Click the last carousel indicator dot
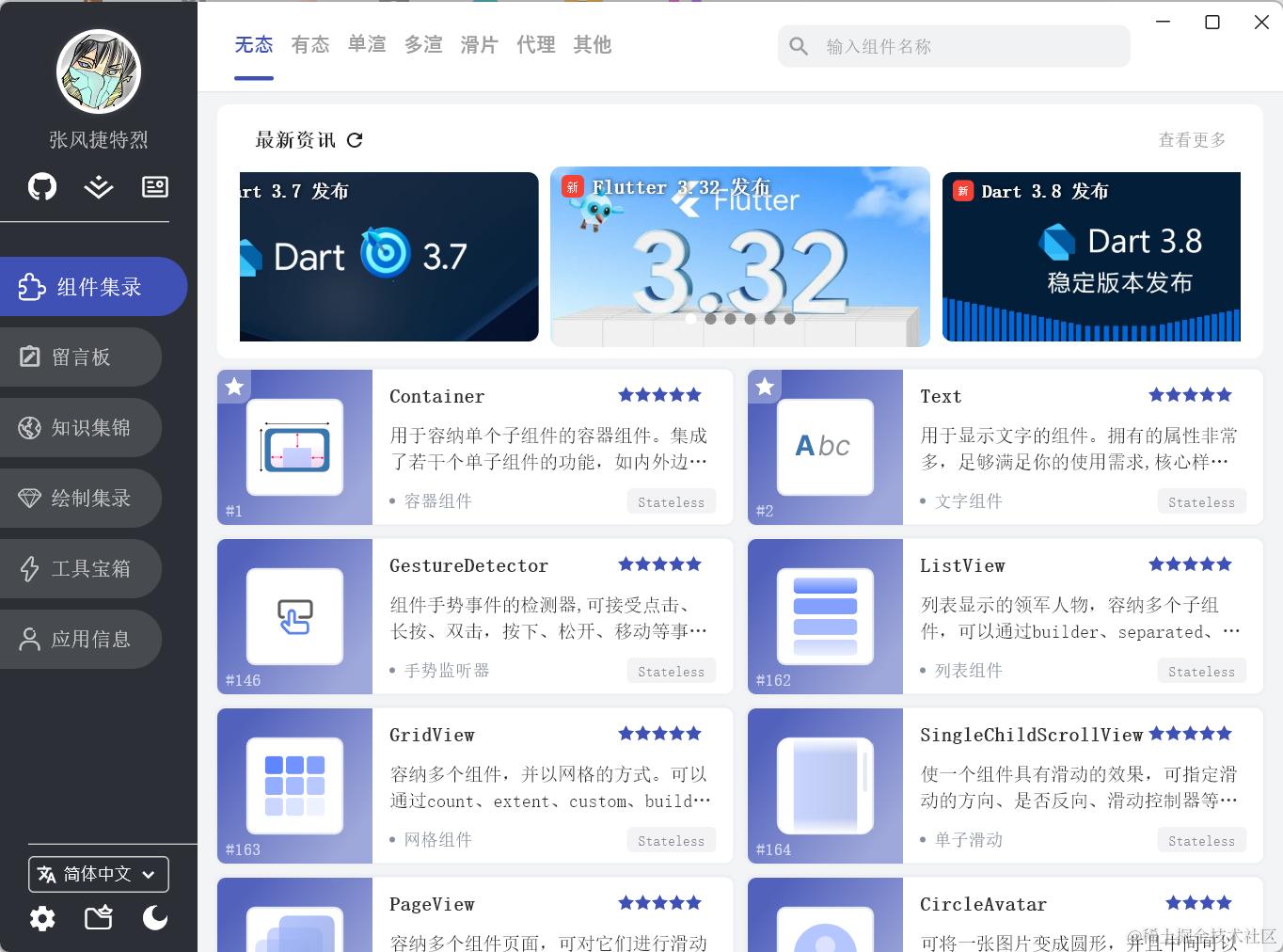Screen dimensions: 1283x952 click(789, 319)
